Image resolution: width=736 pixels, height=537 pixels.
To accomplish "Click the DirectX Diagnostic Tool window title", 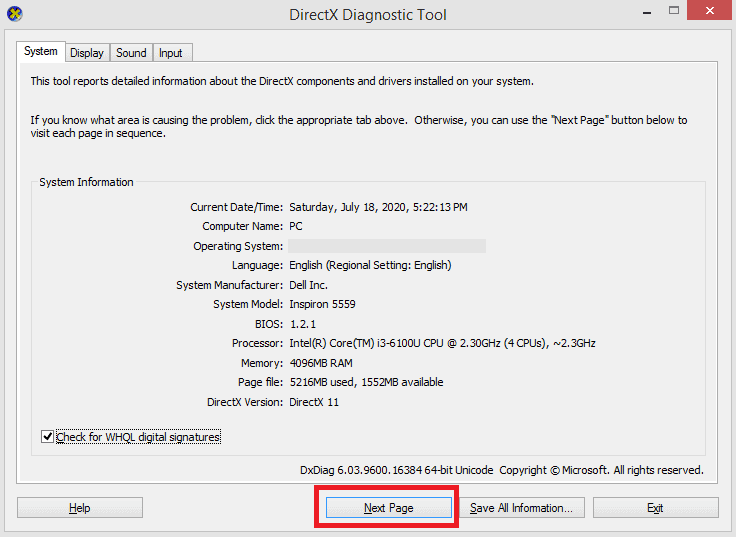I will (x=368, y=15).
